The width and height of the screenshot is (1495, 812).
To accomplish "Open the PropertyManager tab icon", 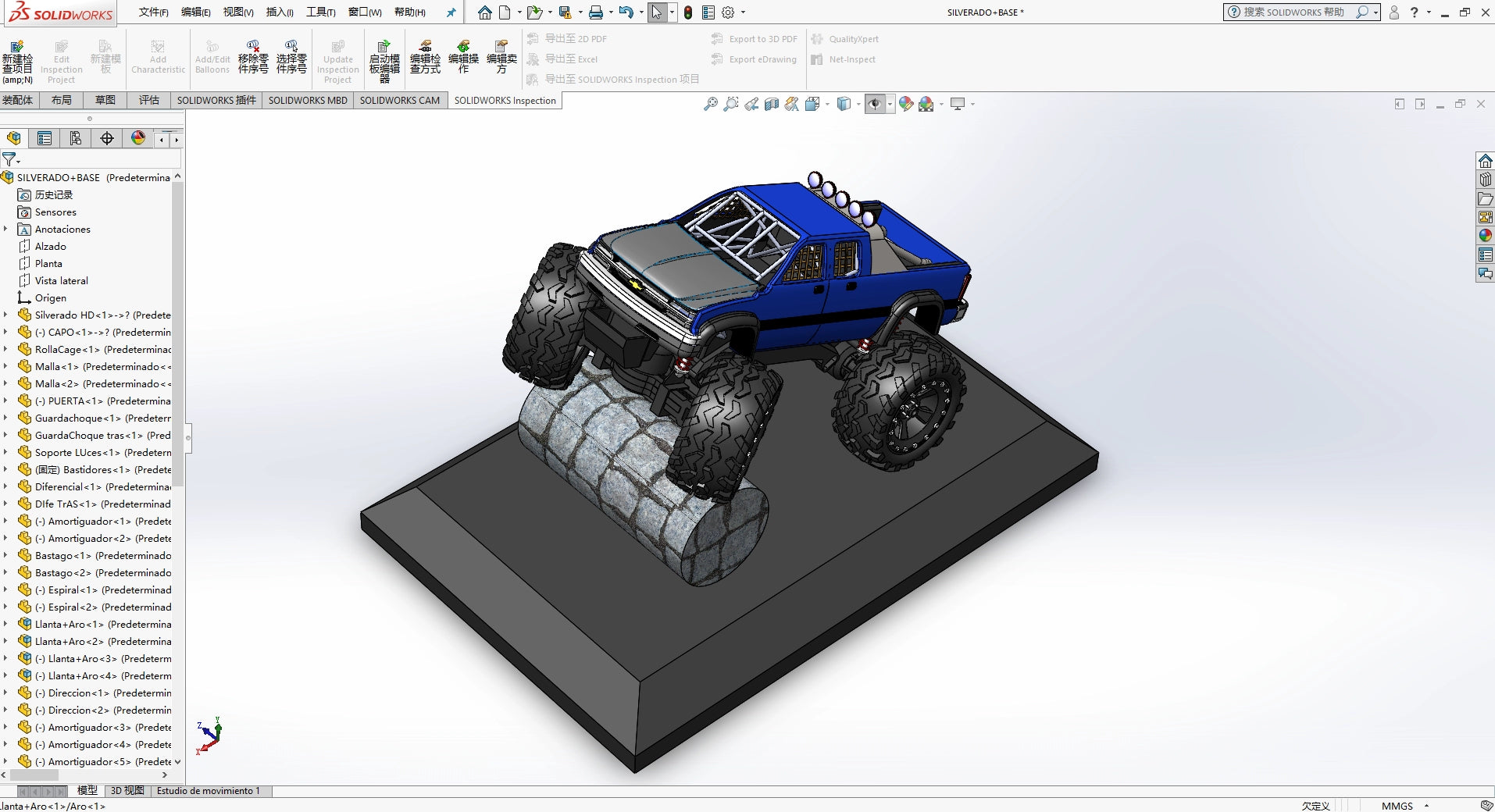I will pyautogui.click(x=45, y=138).
